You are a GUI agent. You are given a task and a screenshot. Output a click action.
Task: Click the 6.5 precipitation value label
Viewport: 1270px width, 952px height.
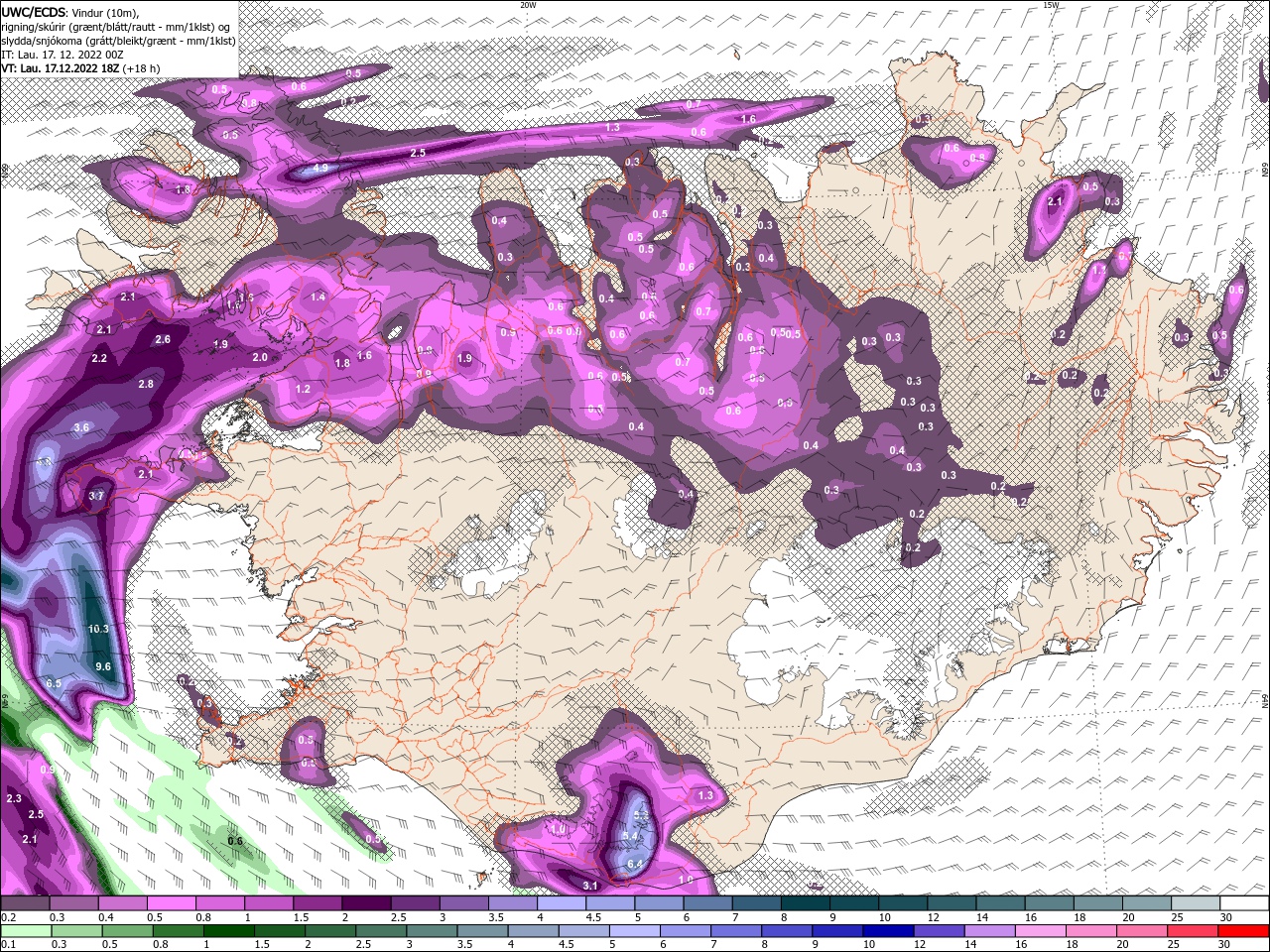click(54, 683)
